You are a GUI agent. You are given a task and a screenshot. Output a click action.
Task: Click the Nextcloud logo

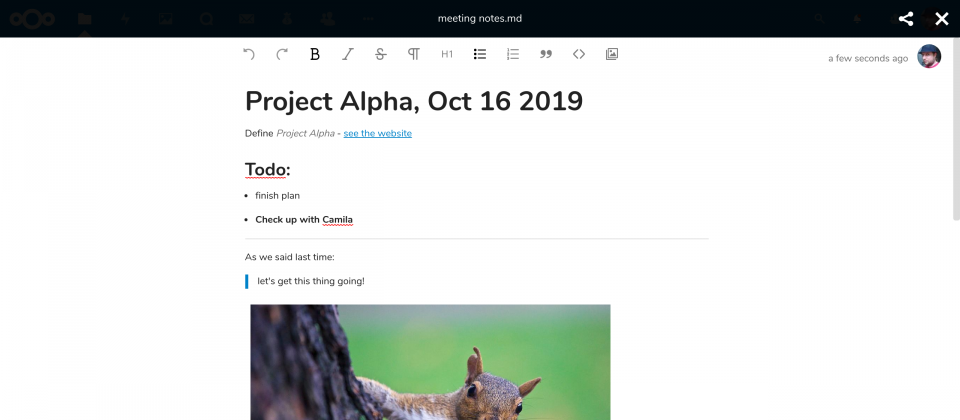click(32, 19)
